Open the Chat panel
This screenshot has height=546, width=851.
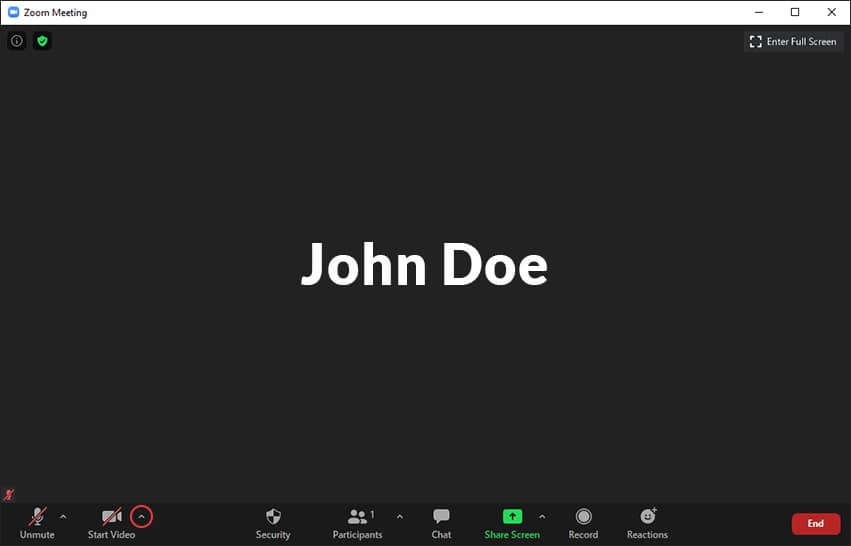(x=441, y=523)
